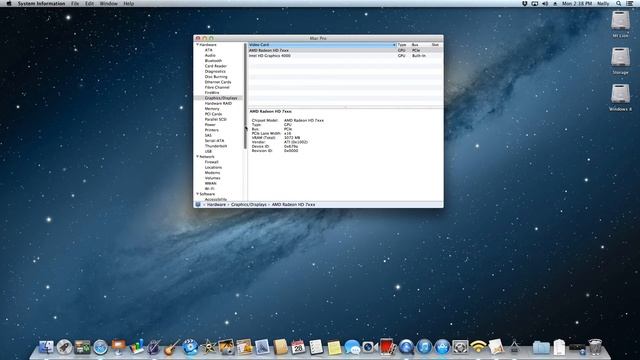Open FaceTime camera icon in dock
640x360 pixels.
coord(370,347)
